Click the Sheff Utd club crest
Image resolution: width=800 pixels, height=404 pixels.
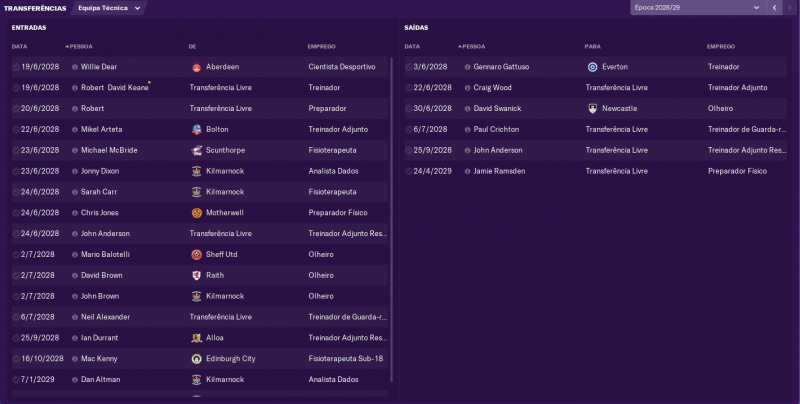tap(197, 254)
